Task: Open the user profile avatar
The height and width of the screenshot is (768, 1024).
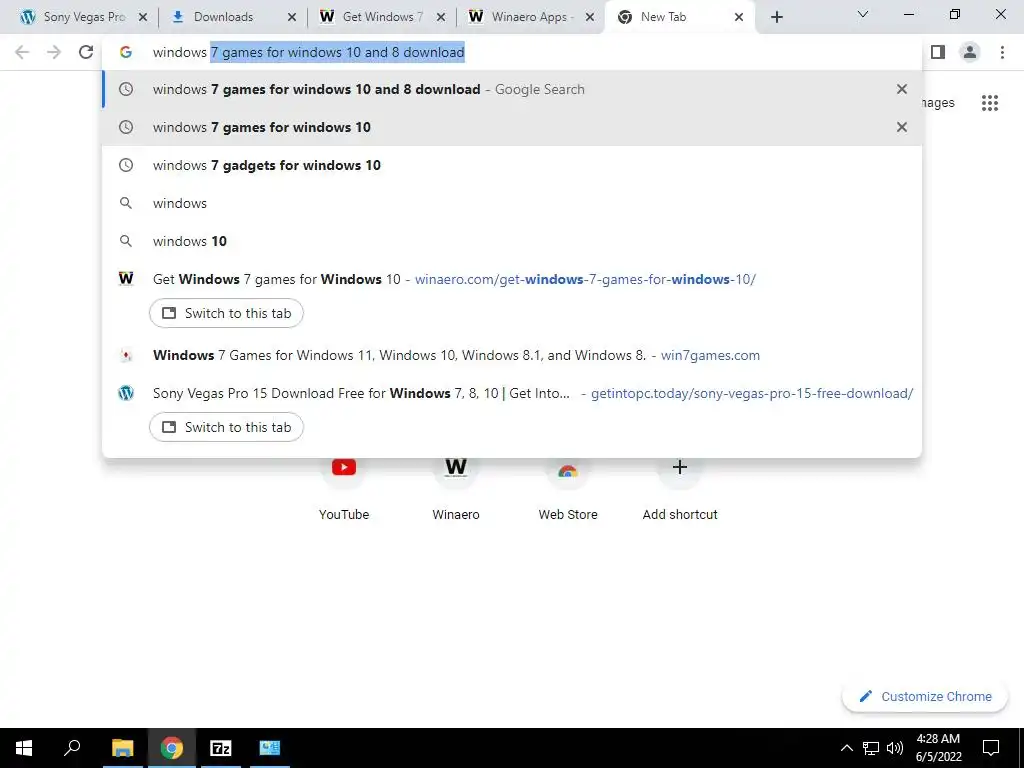Action: coord(970,52)
